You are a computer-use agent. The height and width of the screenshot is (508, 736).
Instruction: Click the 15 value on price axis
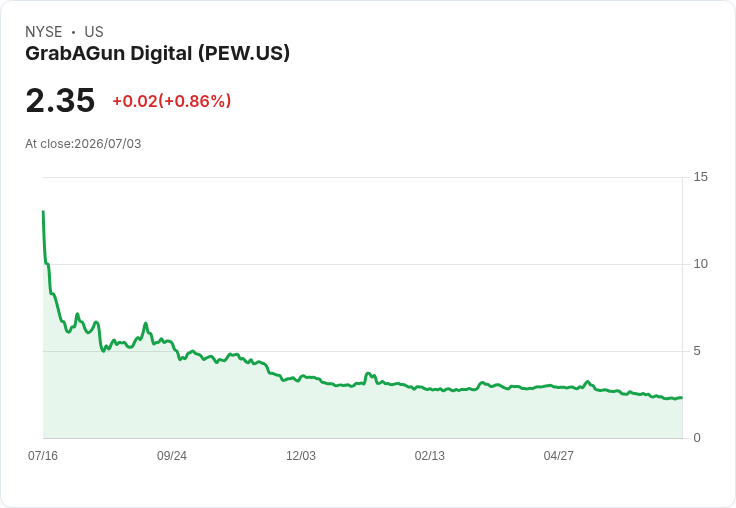point(700,177)
